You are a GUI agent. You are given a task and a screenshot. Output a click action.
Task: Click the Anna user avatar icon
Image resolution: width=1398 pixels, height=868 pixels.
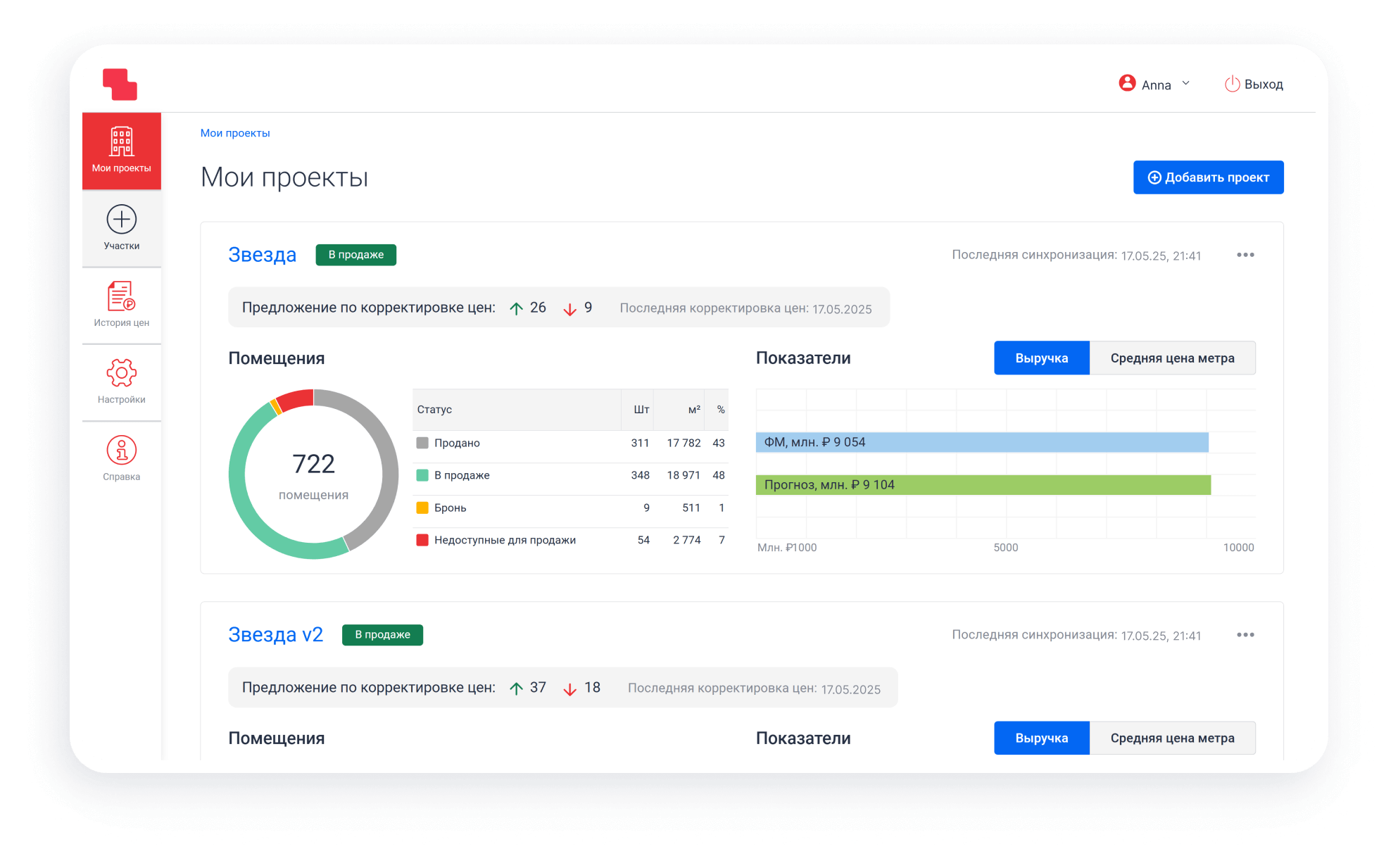pos(1127,84)
